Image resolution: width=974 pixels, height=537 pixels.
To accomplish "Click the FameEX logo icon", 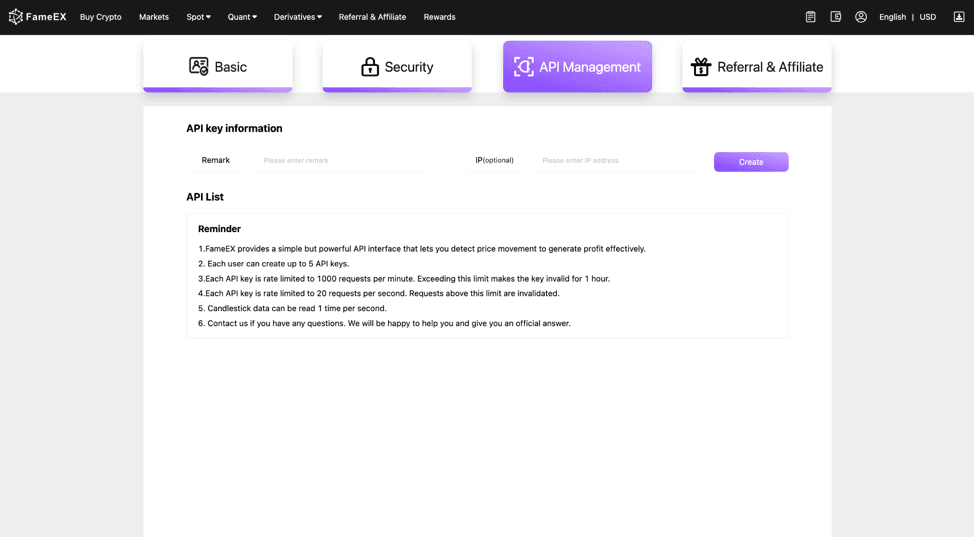I will pos(15,17).
